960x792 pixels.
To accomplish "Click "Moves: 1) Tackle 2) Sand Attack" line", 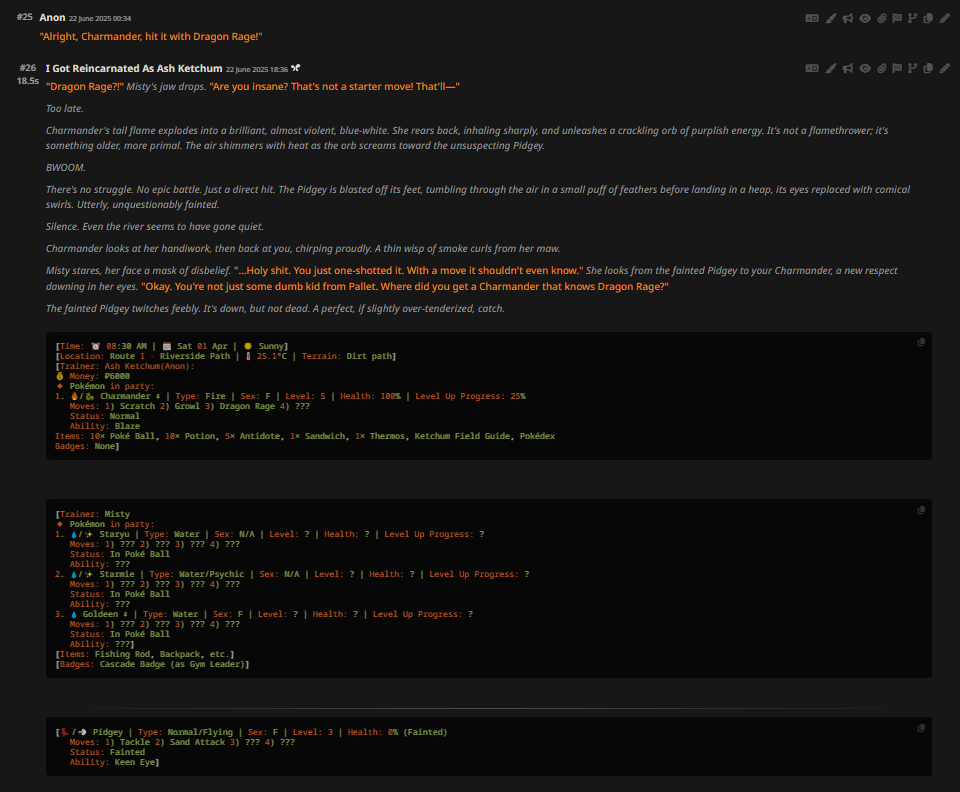I will [182, 742].
